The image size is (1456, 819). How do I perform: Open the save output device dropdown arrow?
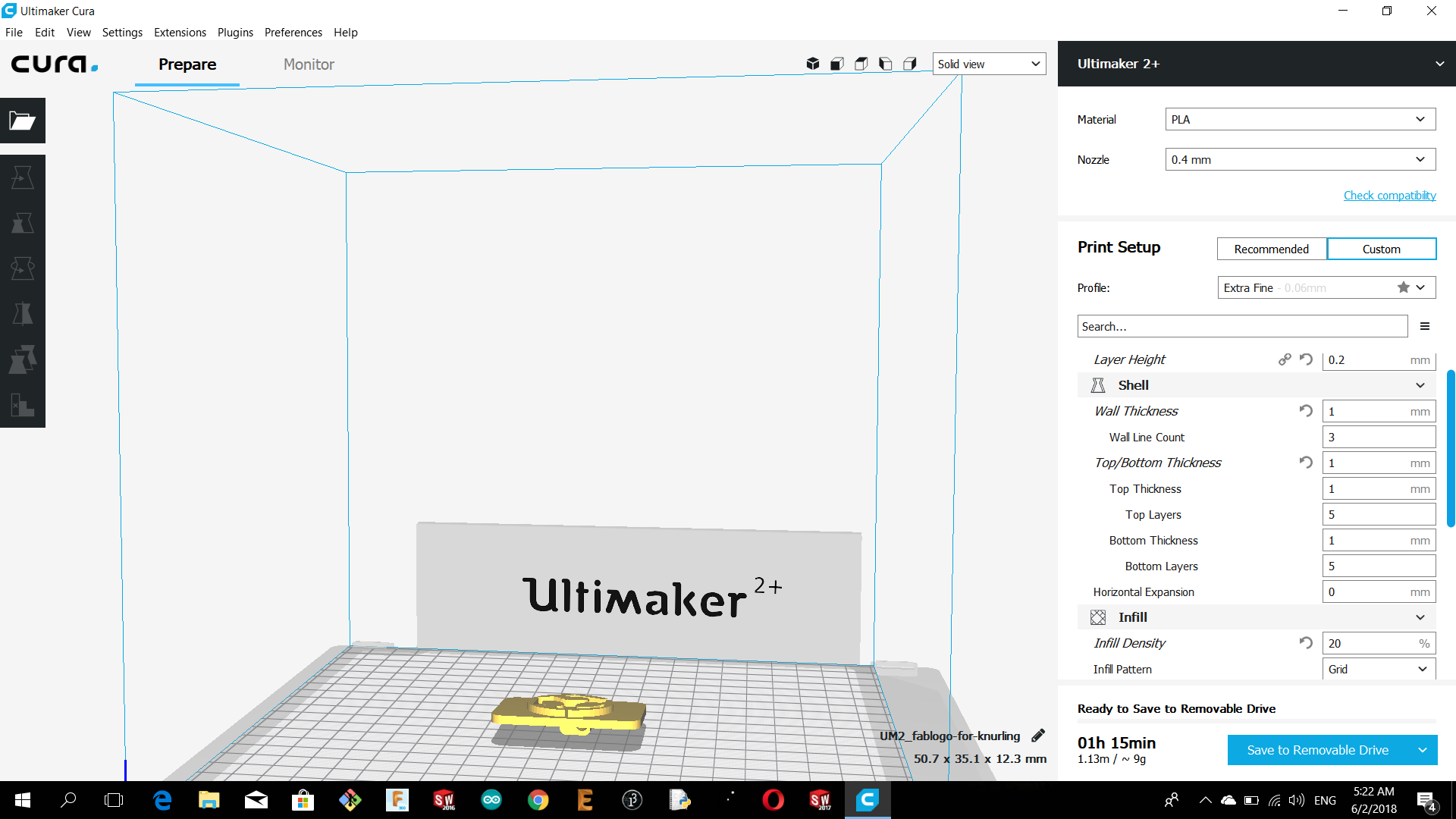(x=1423, y=750)
